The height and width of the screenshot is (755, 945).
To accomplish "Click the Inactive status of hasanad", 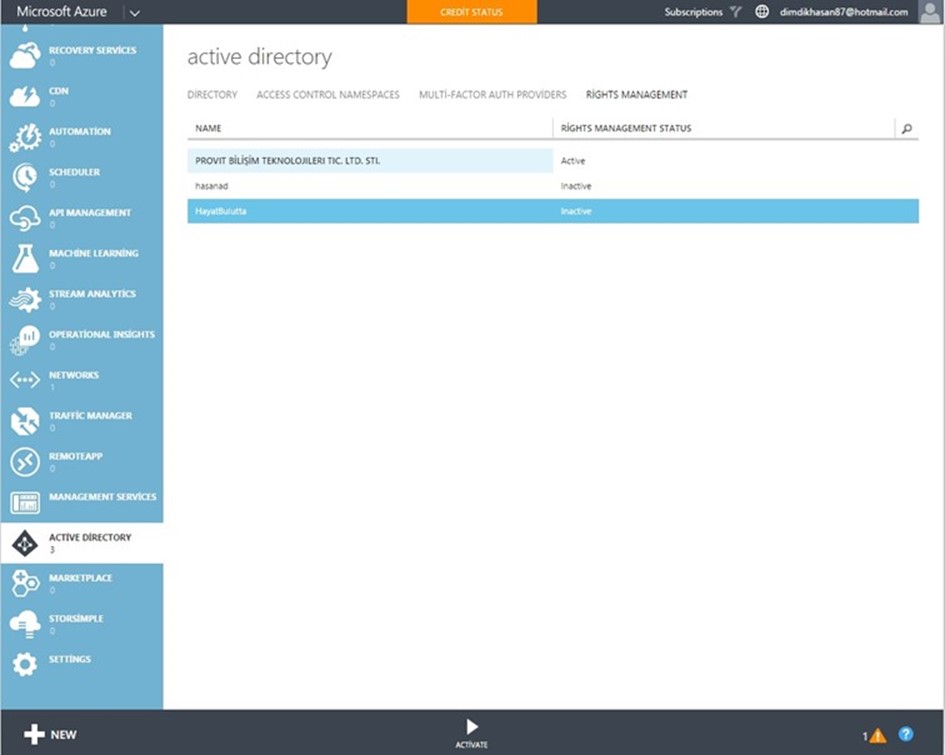I will (576, 186).
